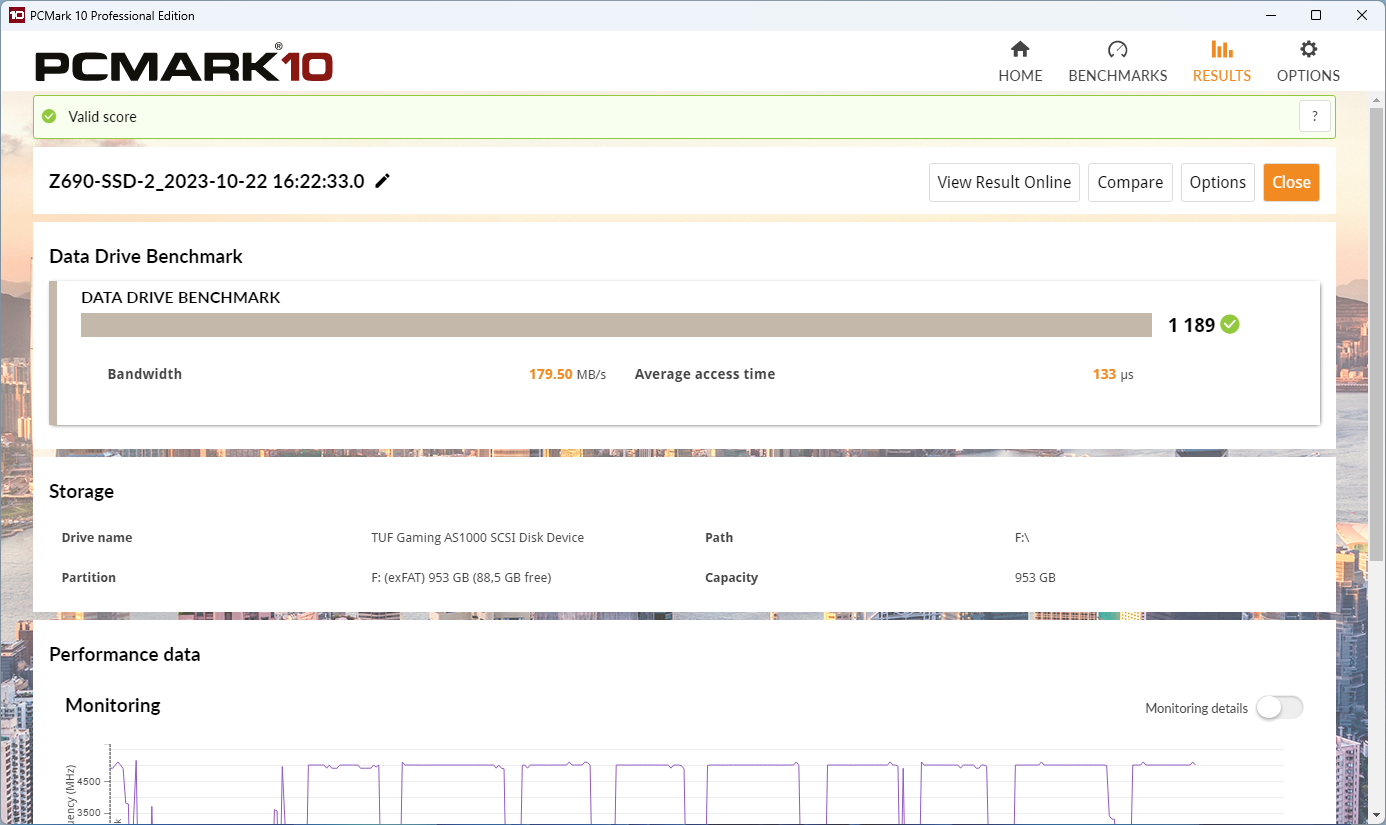Click the Storage section heading

(x=81, y=491)
